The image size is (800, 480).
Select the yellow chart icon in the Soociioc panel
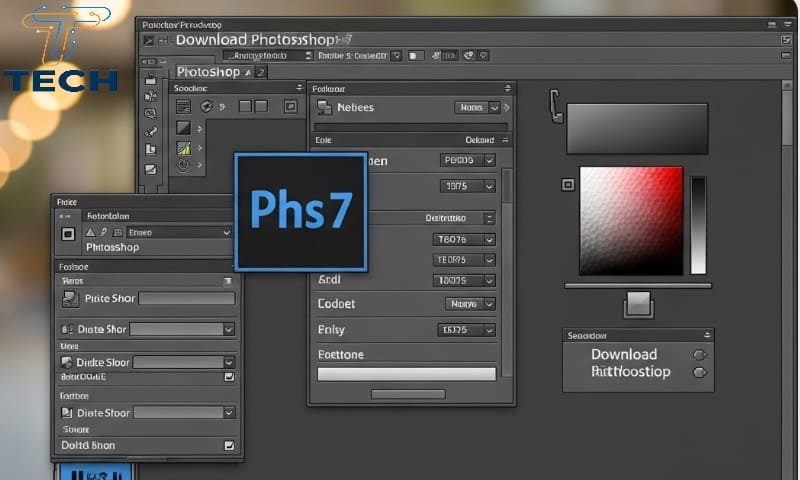pyautogui.click(x=183, y=148)
